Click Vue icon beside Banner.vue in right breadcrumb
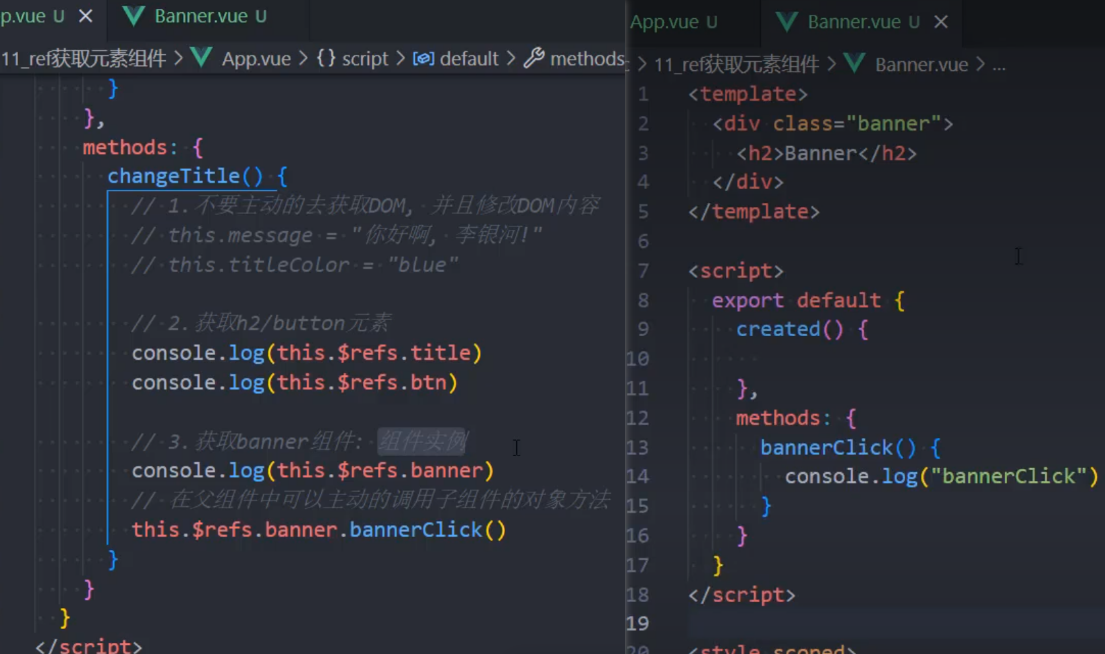Image resolution: width=1105 pixels, height=654 pixels. 854,64
